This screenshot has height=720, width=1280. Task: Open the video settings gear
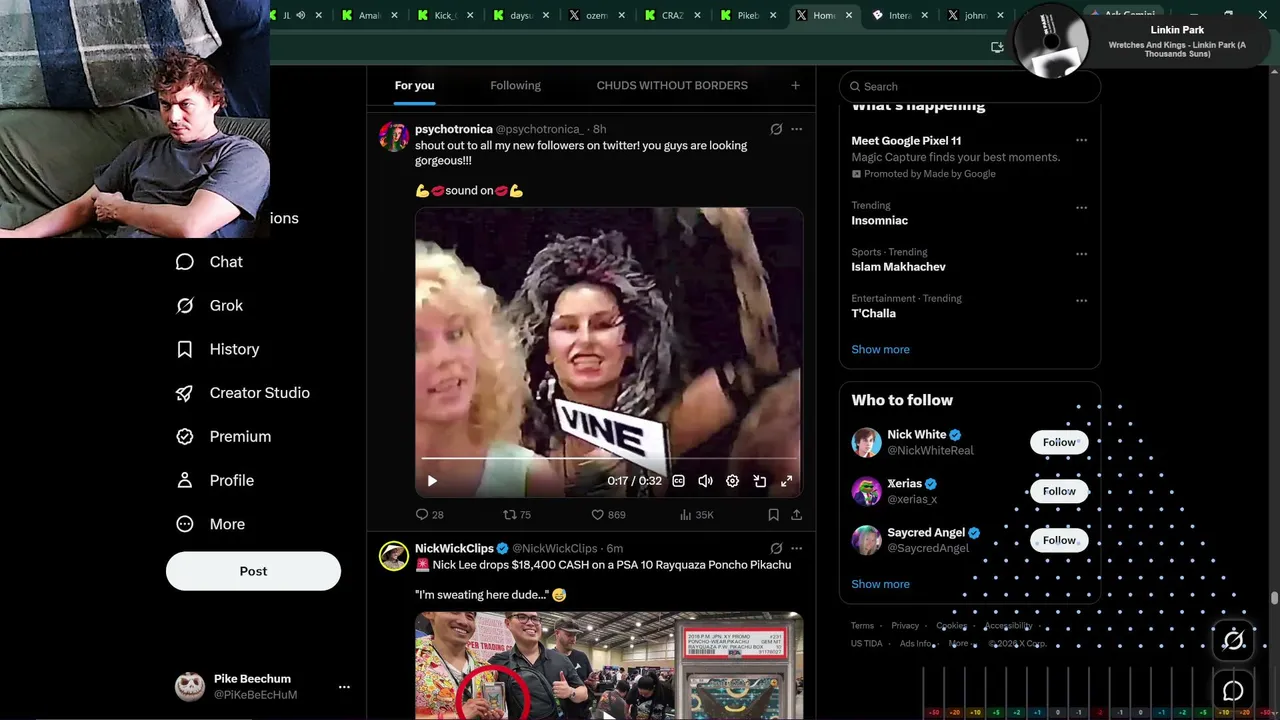(x=732, y=481)
